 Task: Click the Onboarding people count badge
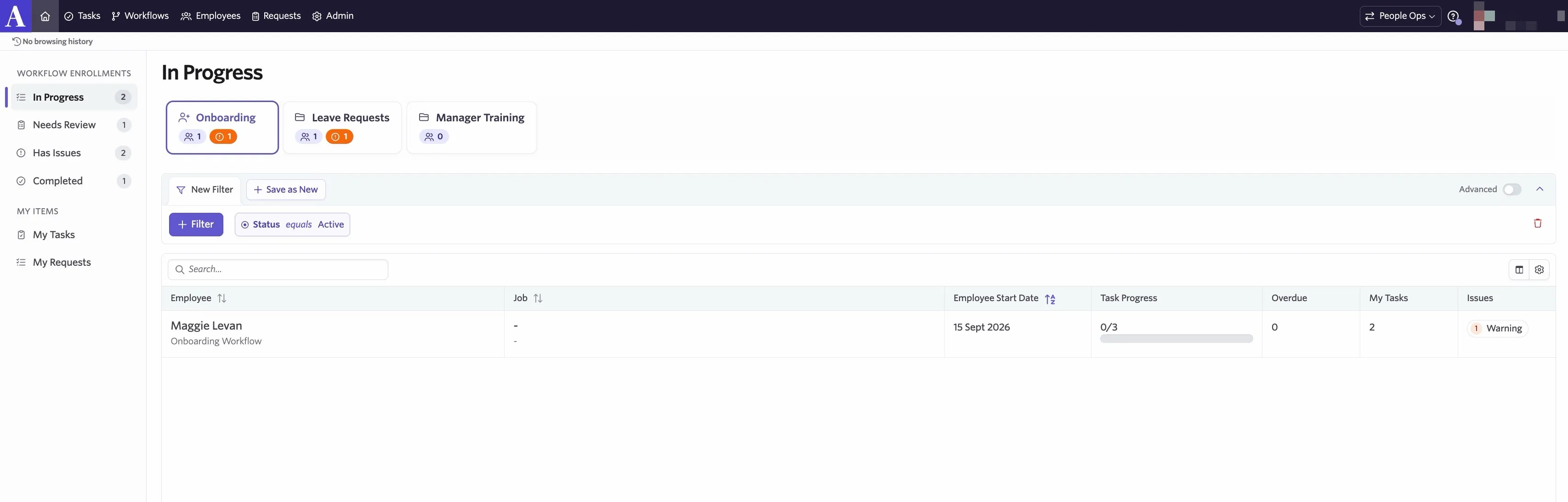(x=193, y=137)
